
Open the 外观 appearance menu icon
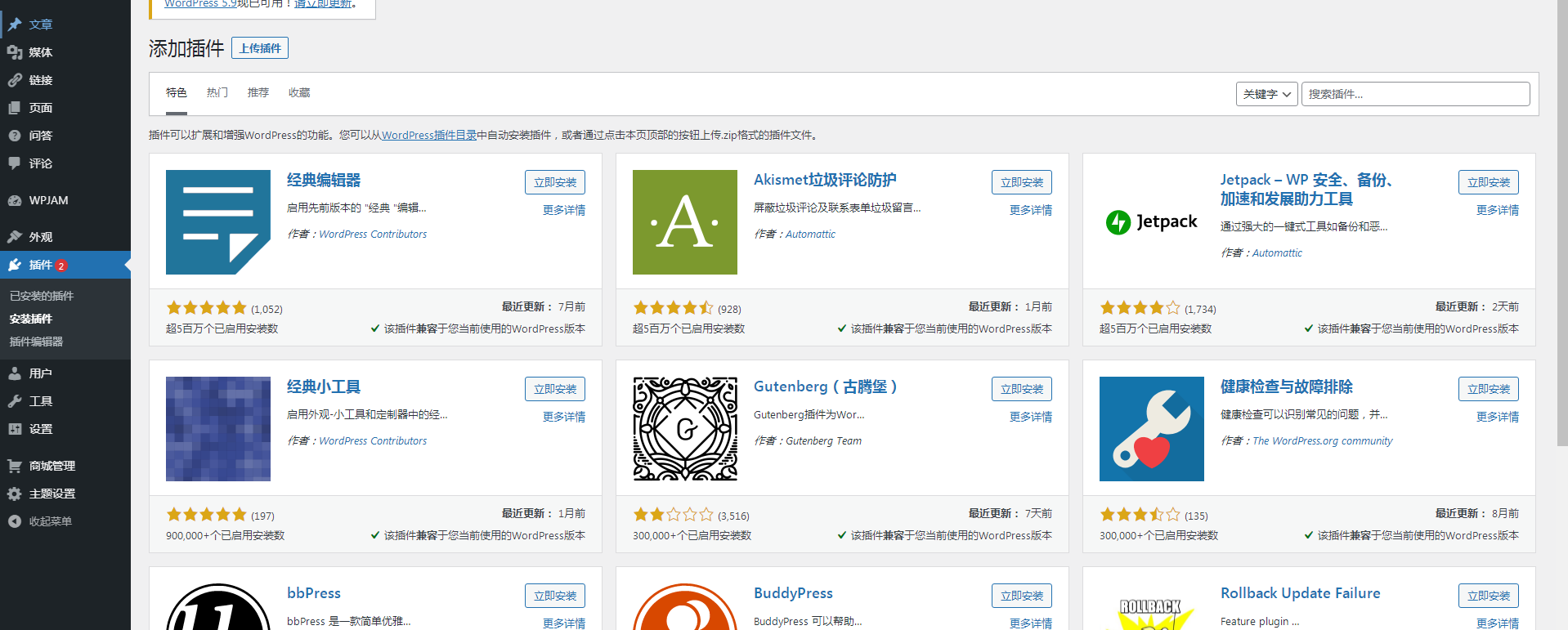click(15, 237)
